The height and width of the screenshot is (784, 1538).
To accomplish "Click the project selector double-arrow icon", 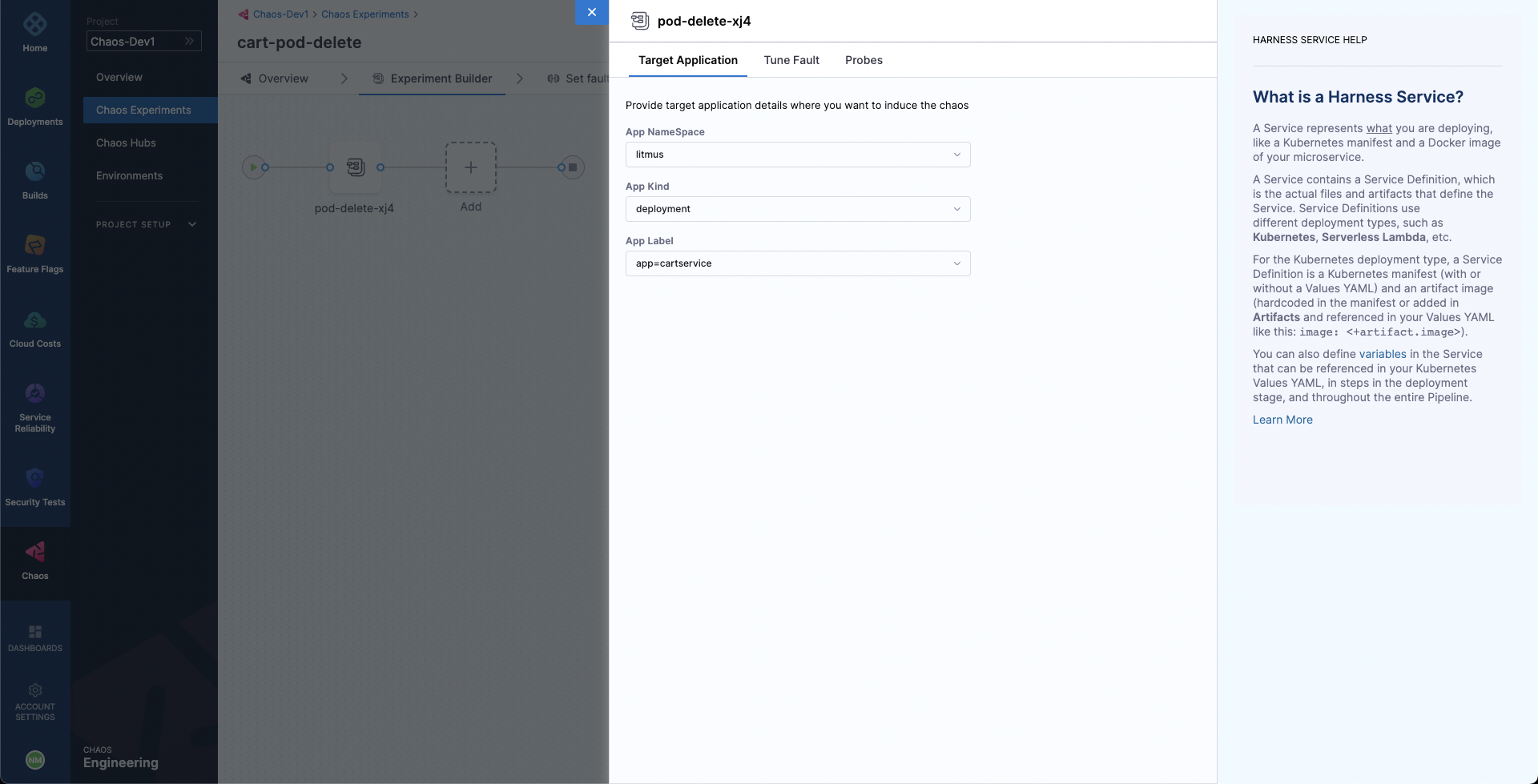I will pos(189,41).
